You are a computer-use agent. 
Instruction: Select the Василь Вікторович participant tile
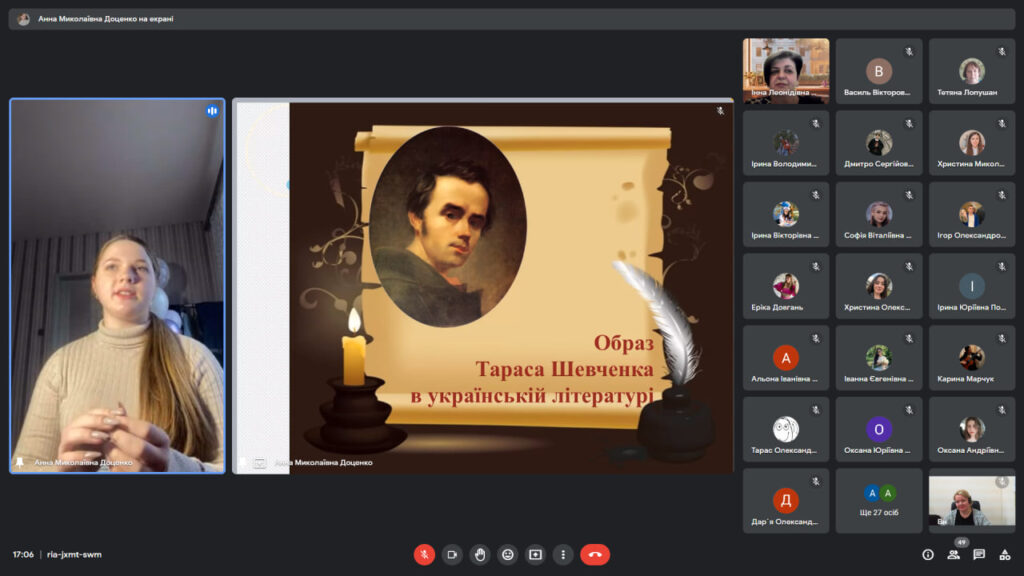(x=879, y=72)
